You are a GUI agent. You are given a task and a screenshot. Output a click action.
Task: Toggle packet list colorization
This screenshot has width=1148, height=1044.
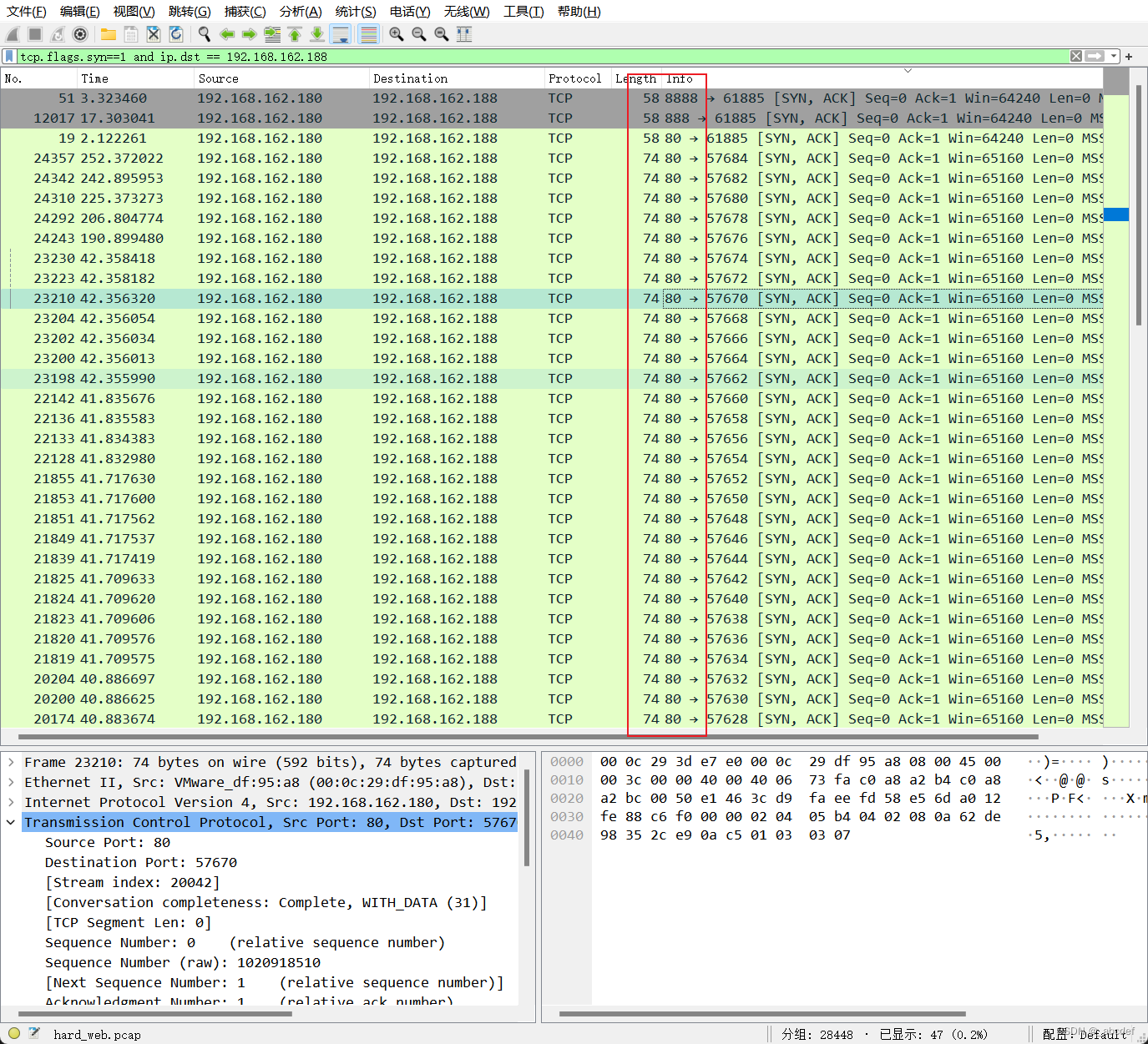[368, 34]
